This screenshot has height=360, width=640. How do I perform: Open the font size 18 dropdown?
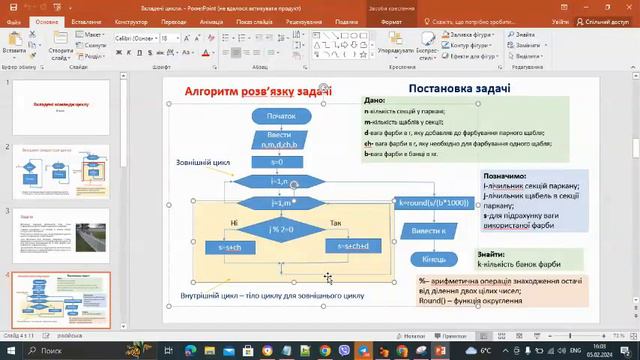point(178,38)
